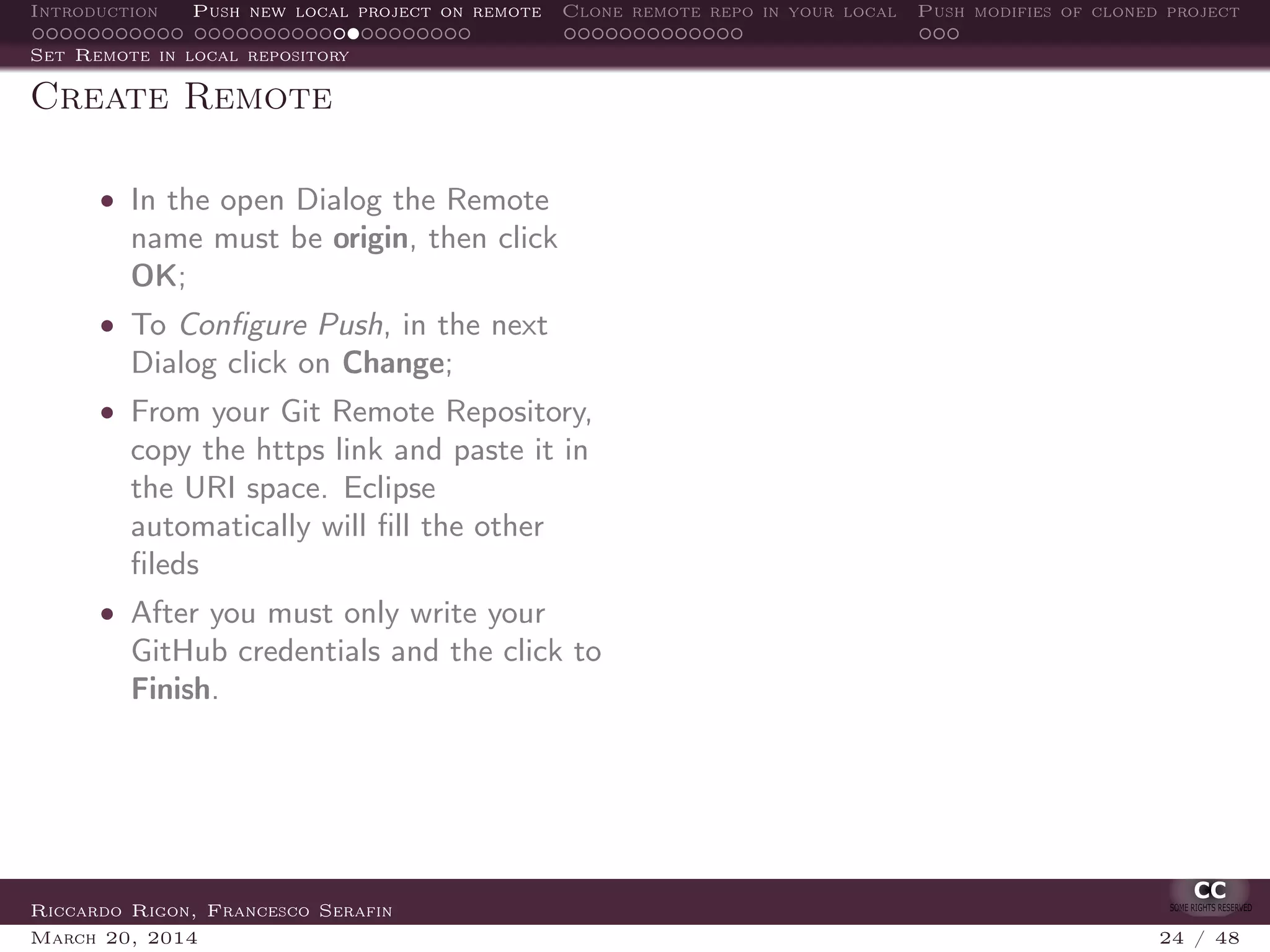This screenshot has width=1270, height=952.
Task: Click the filled current-slide navigation dot
Action: tap(353, 33)
